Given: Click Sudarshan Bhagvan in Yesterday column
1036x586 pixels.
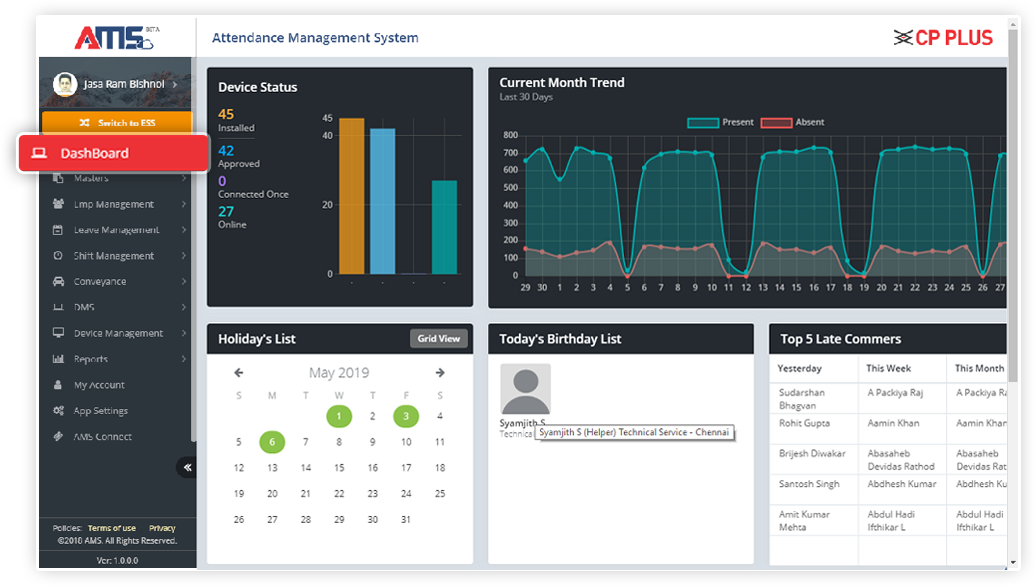Looking at the screenshot, I should (802, 399).
